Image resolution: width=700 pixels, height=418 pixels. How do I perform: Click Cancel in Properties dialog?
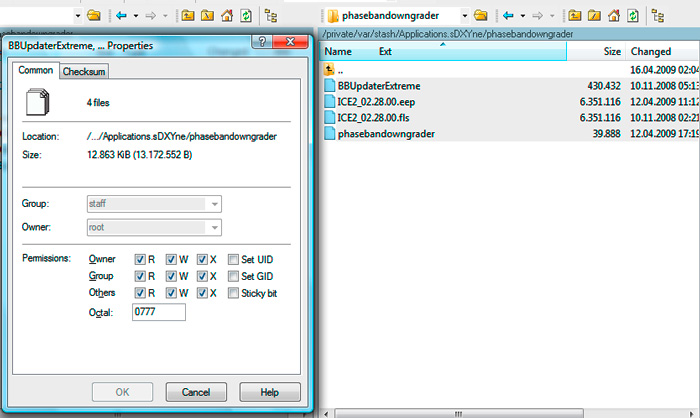coord(196,392)
